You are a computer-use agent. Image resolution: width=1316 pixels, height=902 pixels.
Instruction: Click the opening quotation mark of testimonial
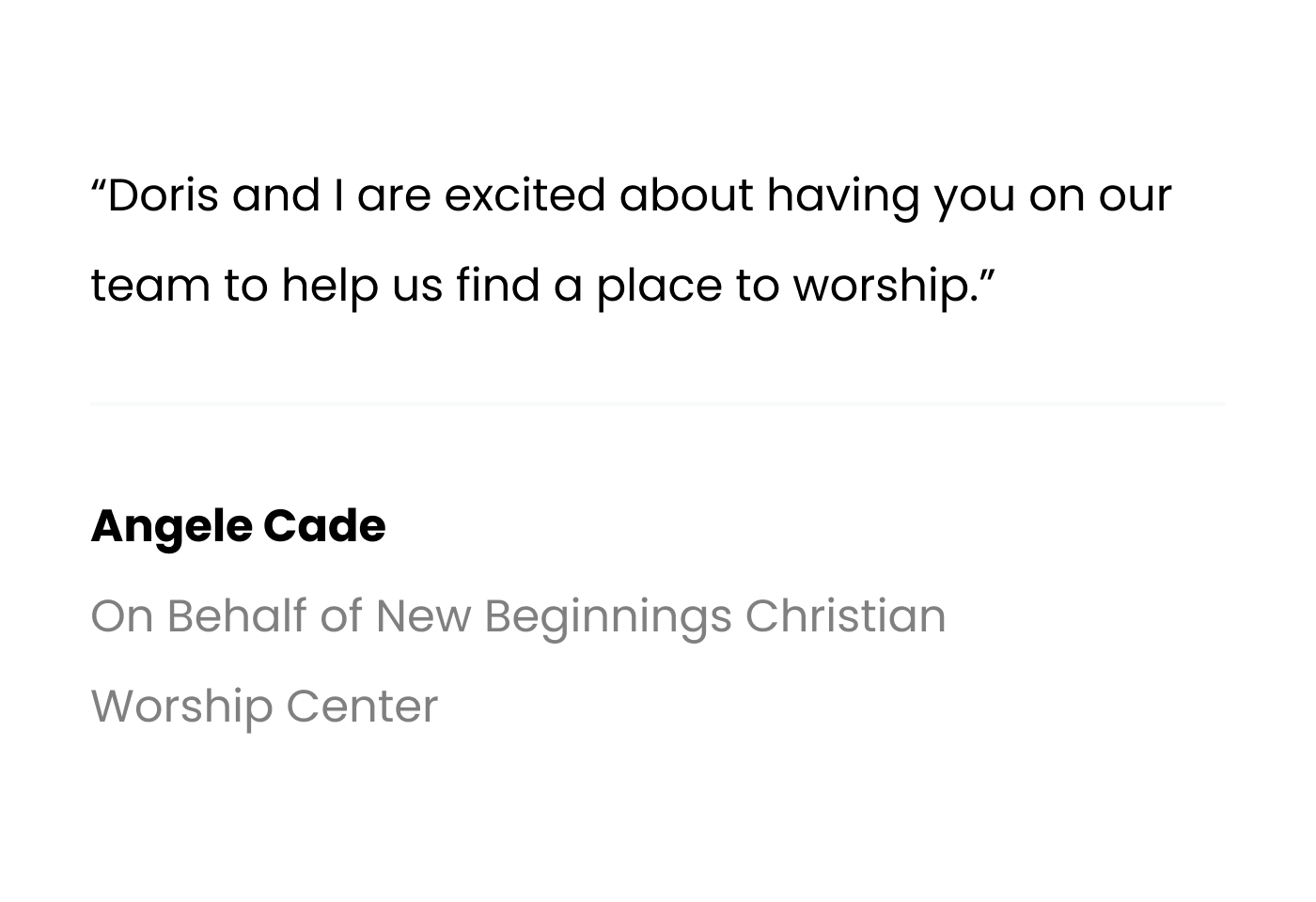pyautogui.click(x=99, y=183)
